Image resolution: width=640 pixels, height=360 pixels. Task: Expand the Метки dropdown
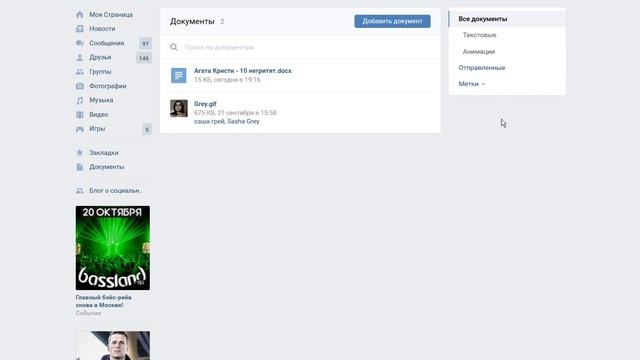click(471, 84)
